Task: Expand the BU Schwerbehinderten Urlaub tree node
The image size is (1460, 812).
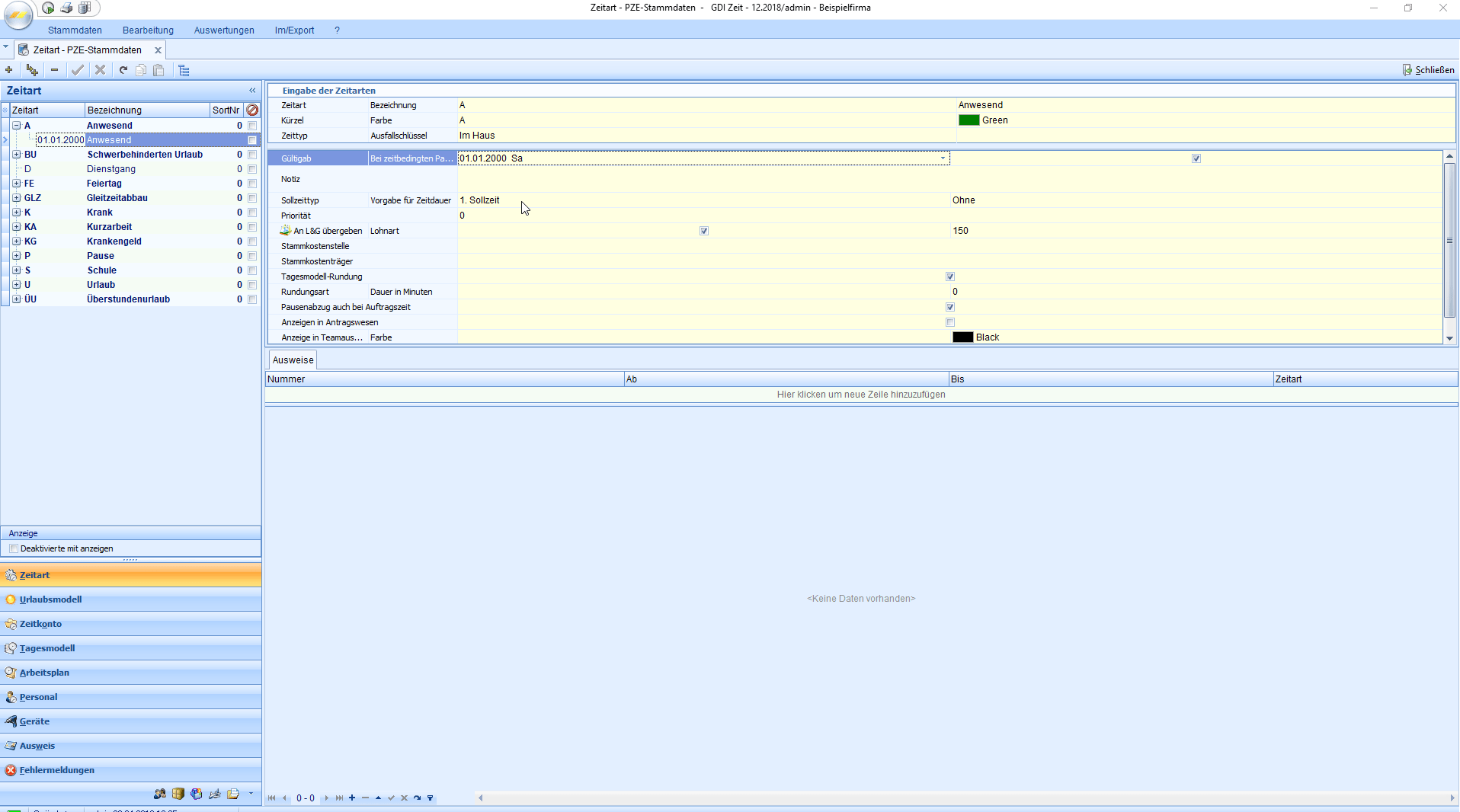Action: [x=16, y=155]
